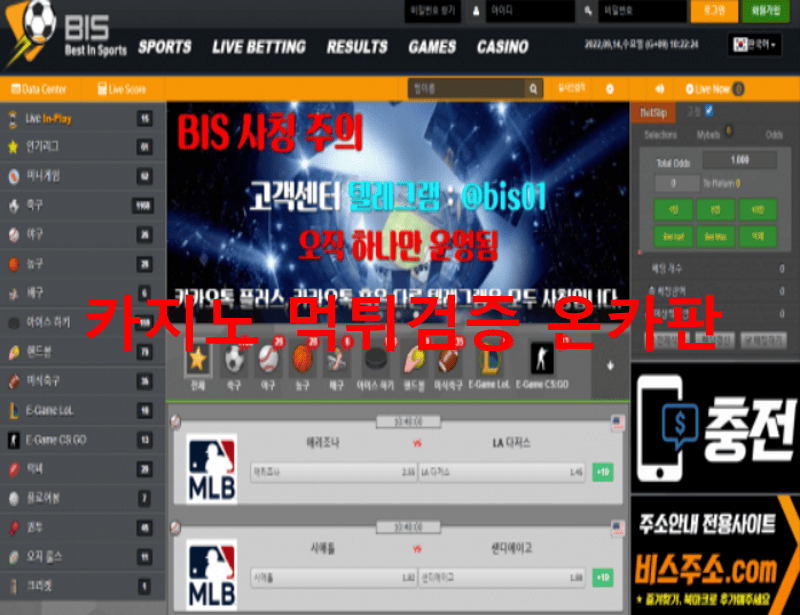Expand sport filter row with down arrow
Image resolution: width=800 pixels, height=615 pixels.
pos(610,366)
